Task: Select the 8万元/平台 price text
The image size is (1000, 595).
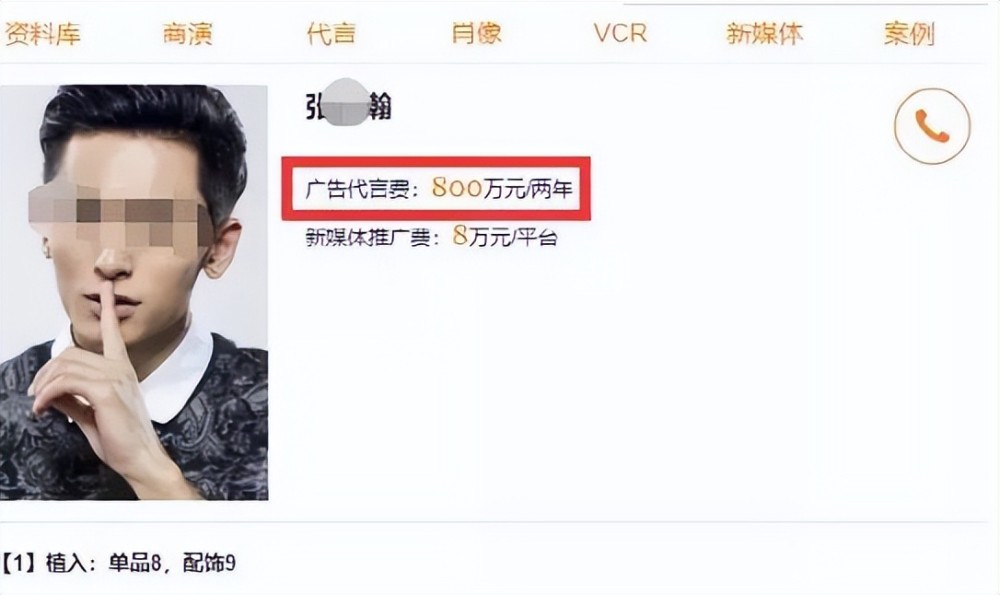Action: [x=505, y=237]
